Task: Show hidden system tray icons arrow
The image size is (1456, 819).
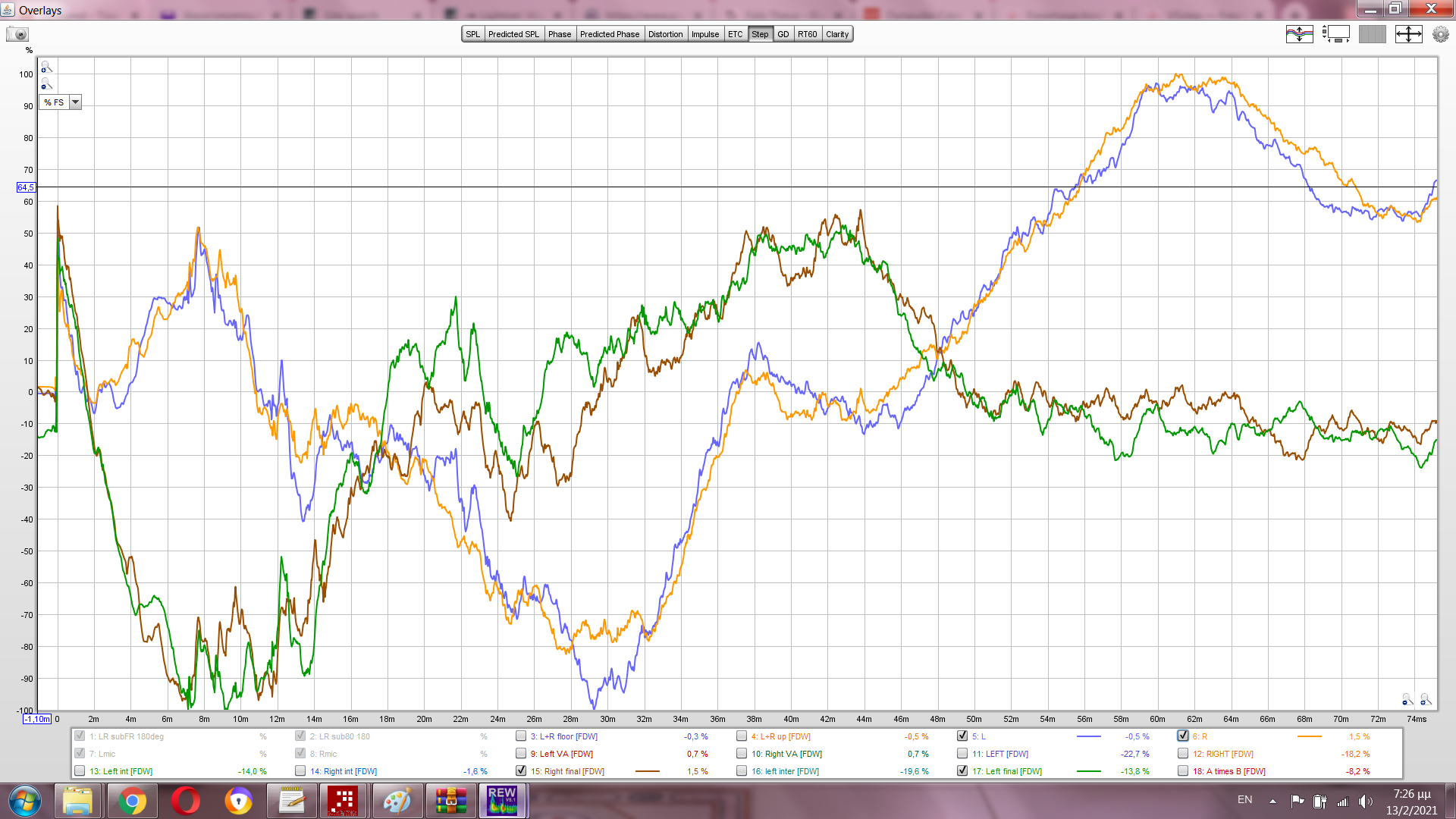Action: (1272, 801)
